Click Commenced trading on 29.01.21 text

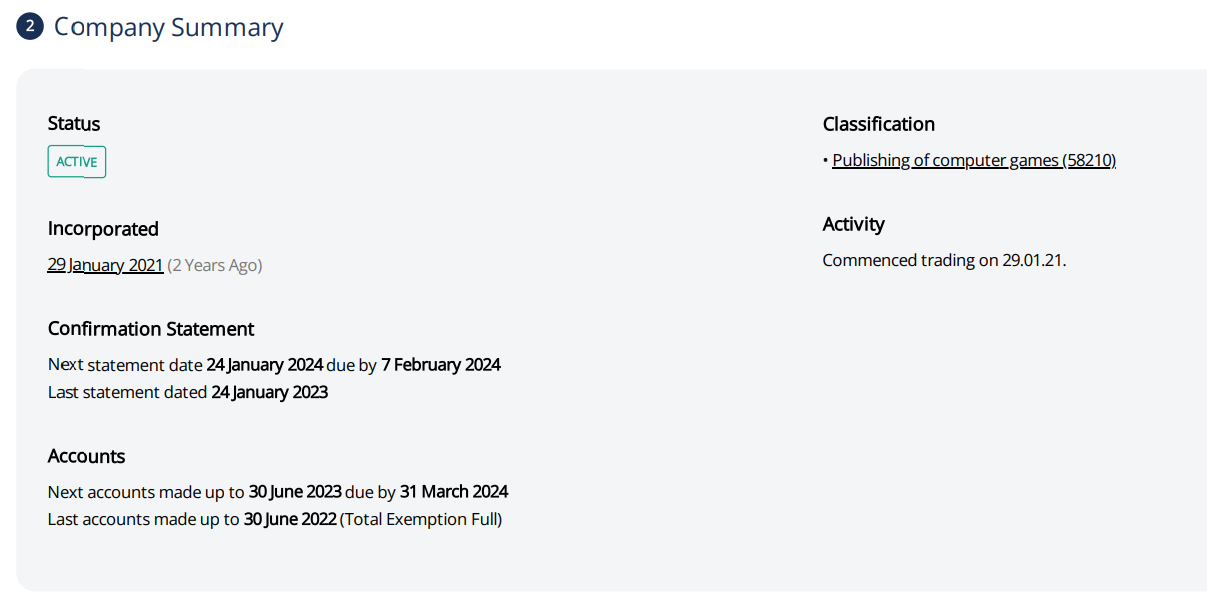(944, 260)
